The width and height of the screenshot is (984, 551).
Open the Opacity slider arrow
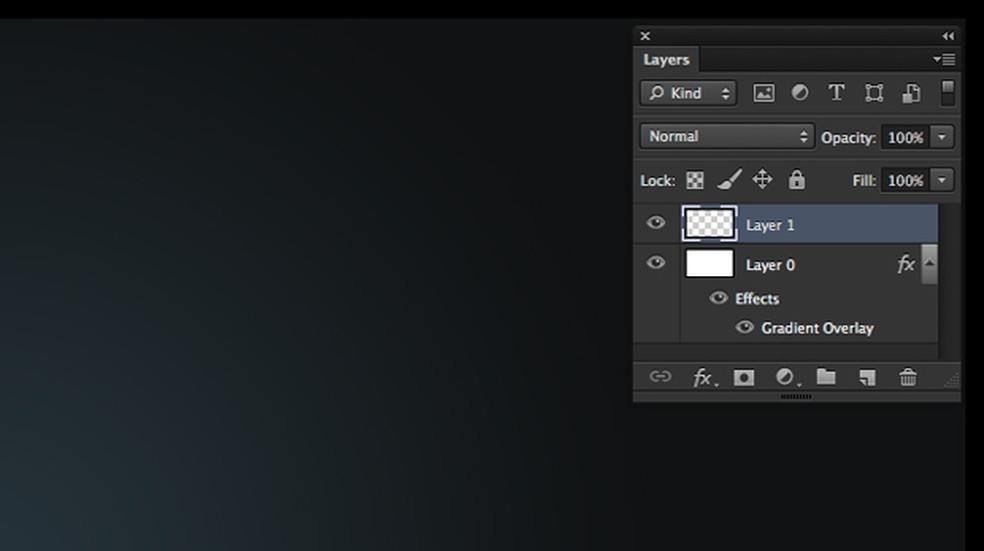pyautogui.click(x=942, y=137)
